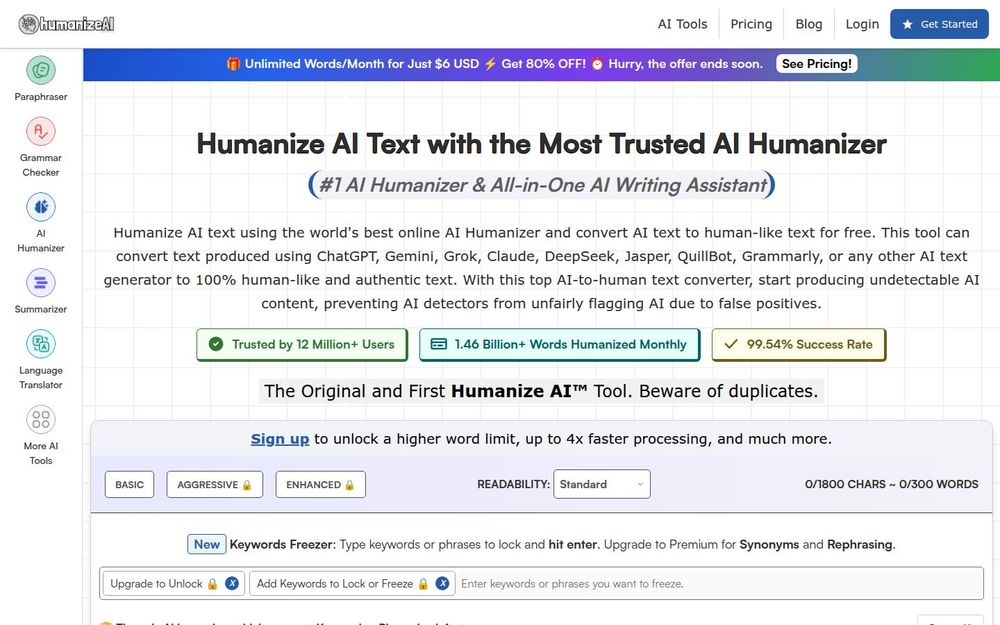Click the Get Started button
The height and width of the screenshot is (625, 1000).
(939, 24)
